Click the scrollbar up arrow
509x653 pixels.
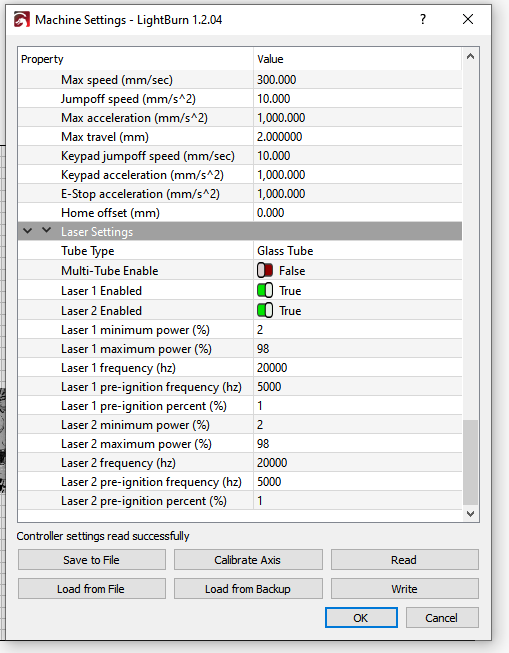pos(470,56)
